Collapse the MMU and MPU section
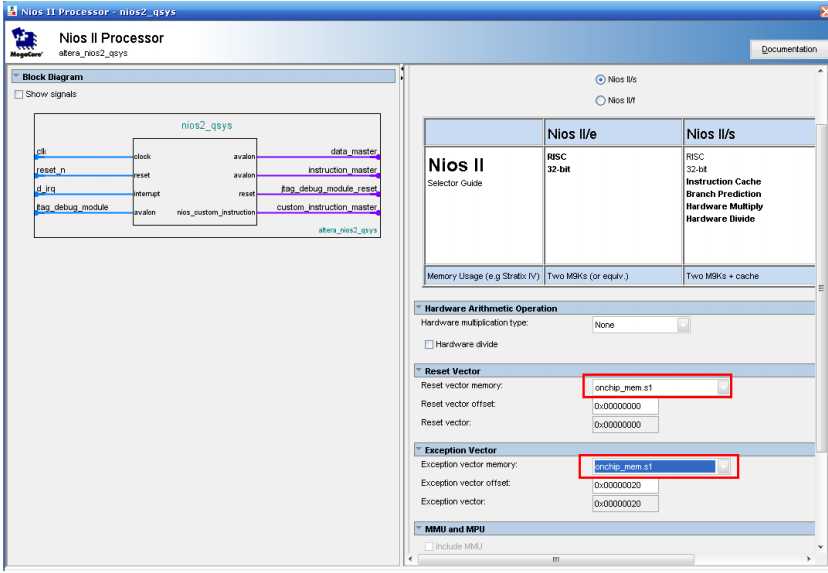828x573 pixels. click(419, 529)
